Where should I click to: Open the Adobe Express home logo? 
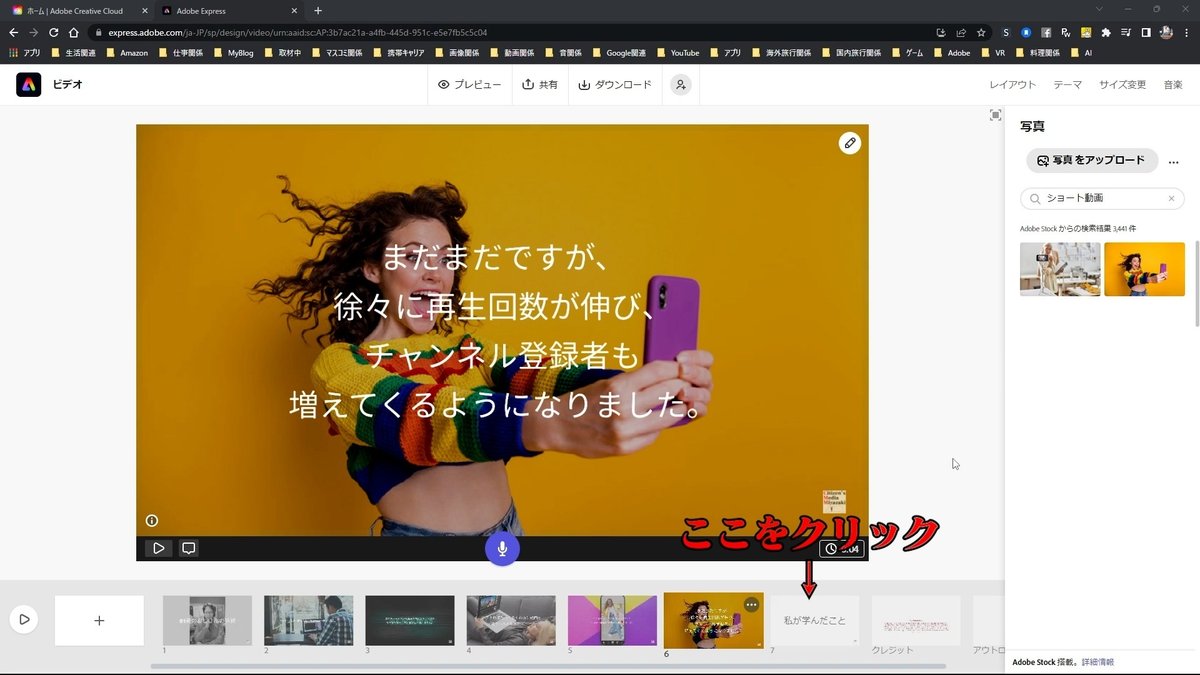[x=28, y=85]
